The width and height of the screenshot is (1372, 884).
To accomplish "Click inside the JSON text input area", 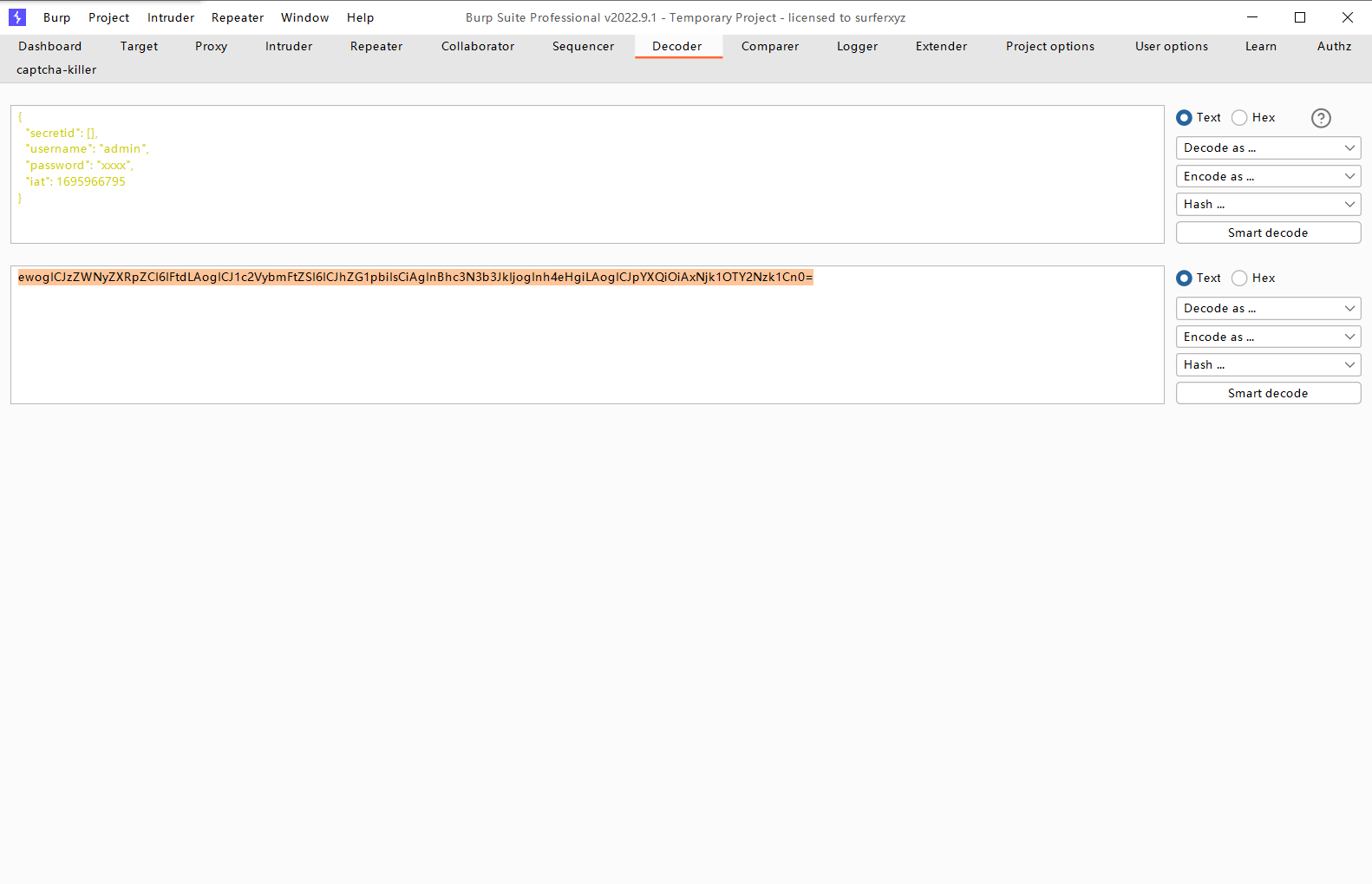I will [x=587, y=174].
